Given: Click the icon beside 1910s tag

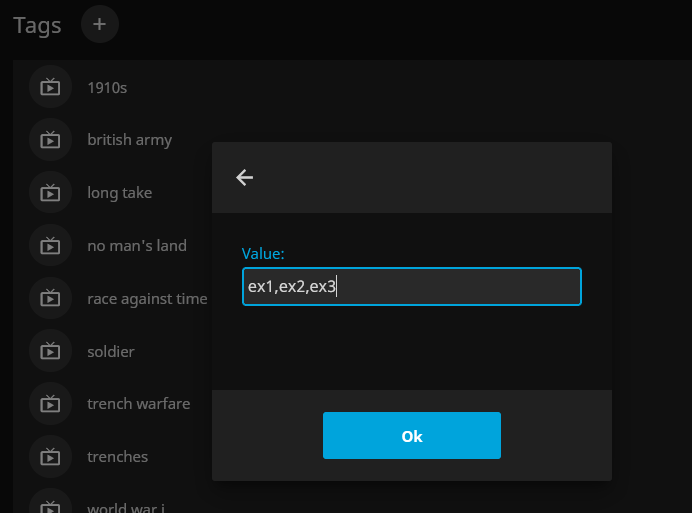Looking at the screenshot, I should coord(50,87).
